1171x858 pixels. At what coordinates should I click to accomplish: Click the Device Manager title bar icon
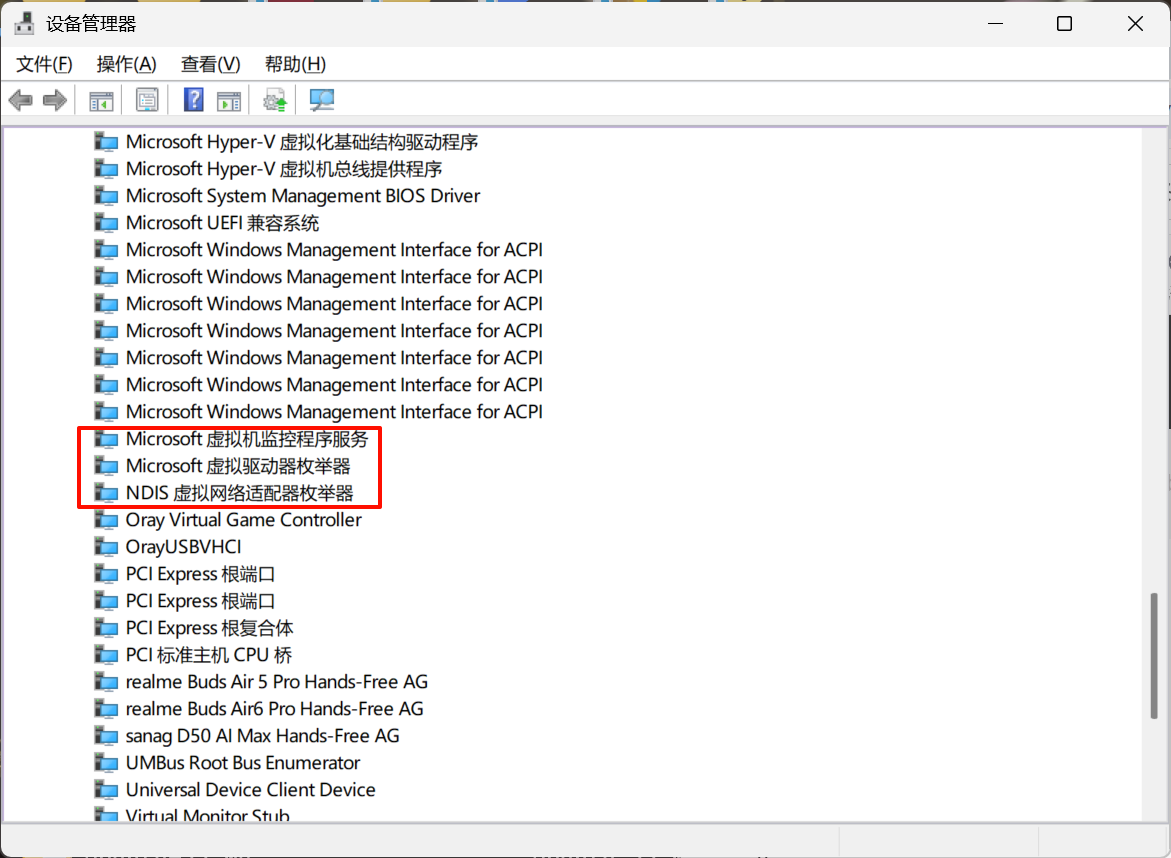point(25,24)
